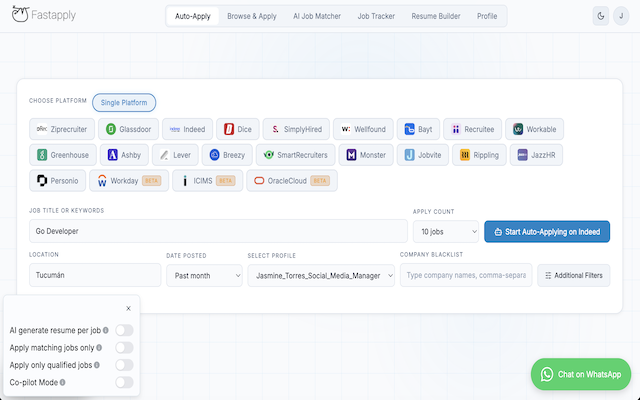The width and height of the screenshot is (640, 400).
Task: Open the Date Posted Past month dropdown
Action: [204, 276]
